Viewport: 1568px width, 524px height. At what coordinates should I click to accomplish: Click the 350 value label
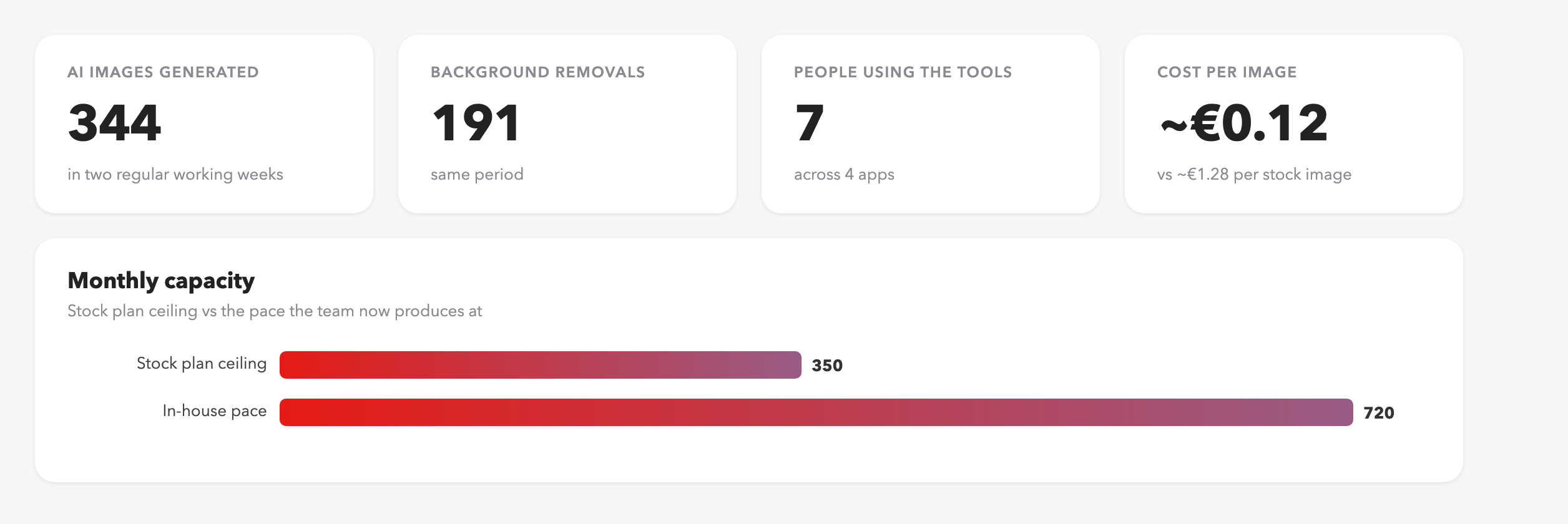(827, 366)
